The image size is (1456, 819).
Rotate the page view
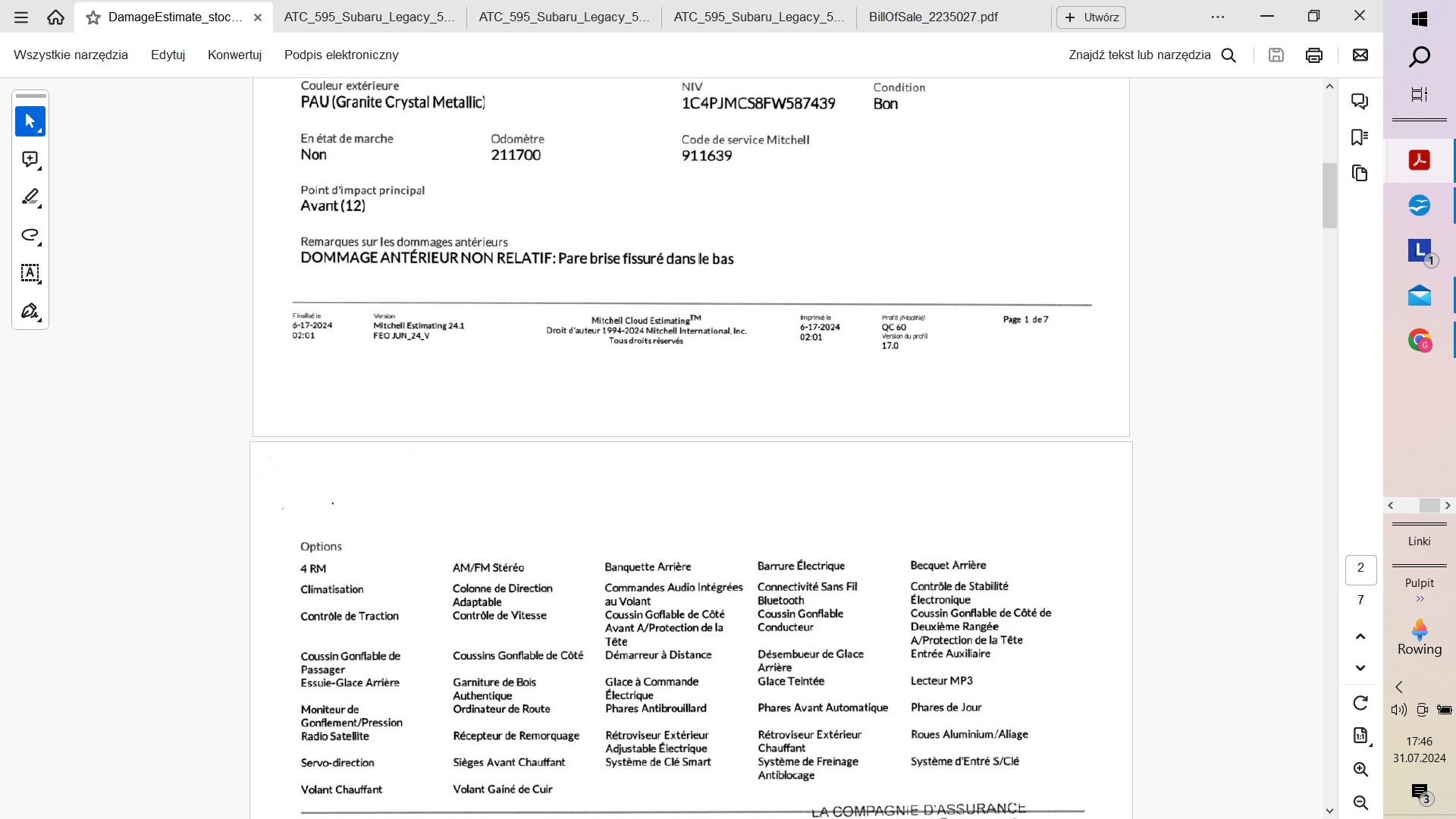pyautogui.click(x=1360, y=703)
